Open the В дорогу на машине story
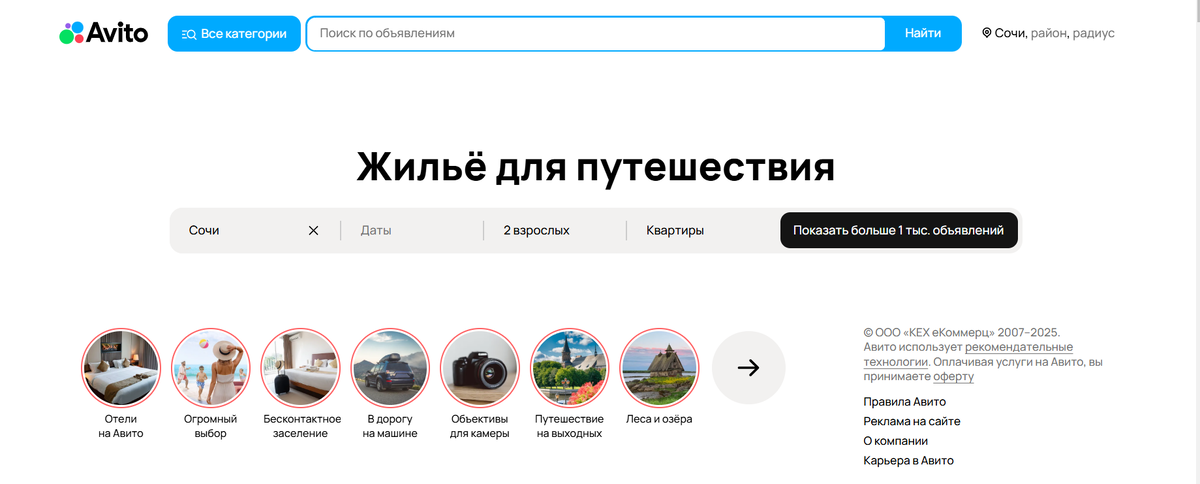The height and width of the screenshot is (484, 1200). (x=390, y=385)
